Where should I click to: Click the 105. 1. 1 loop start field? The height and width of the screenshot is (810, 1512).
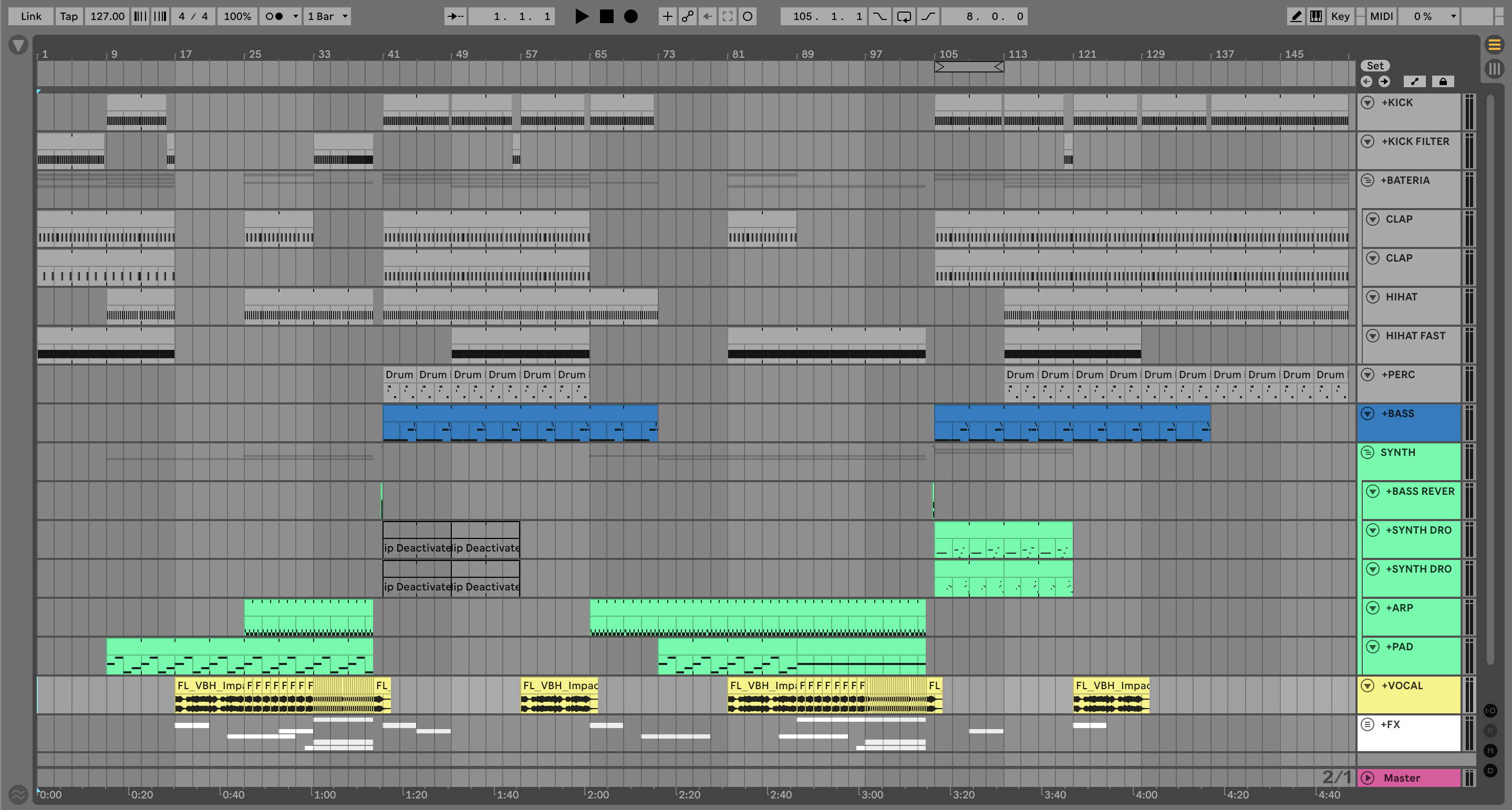tap(823, 16)
